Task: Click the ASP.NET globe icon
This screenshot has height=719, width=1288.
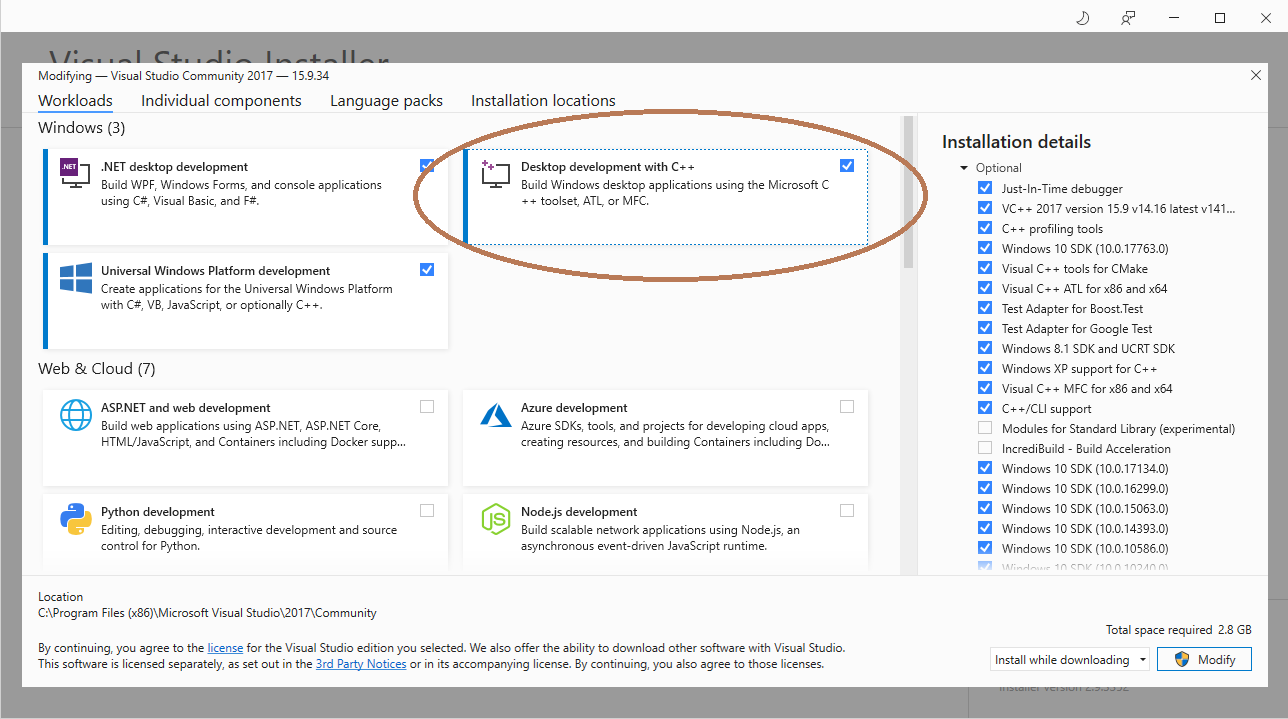Action: (x=76, y=415)
